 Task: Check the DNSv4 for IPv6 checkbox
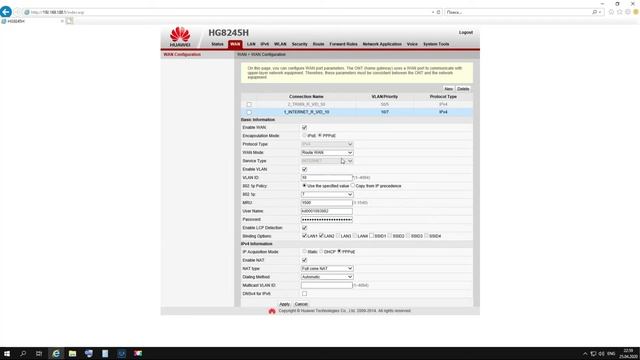[x=304, y=293]
